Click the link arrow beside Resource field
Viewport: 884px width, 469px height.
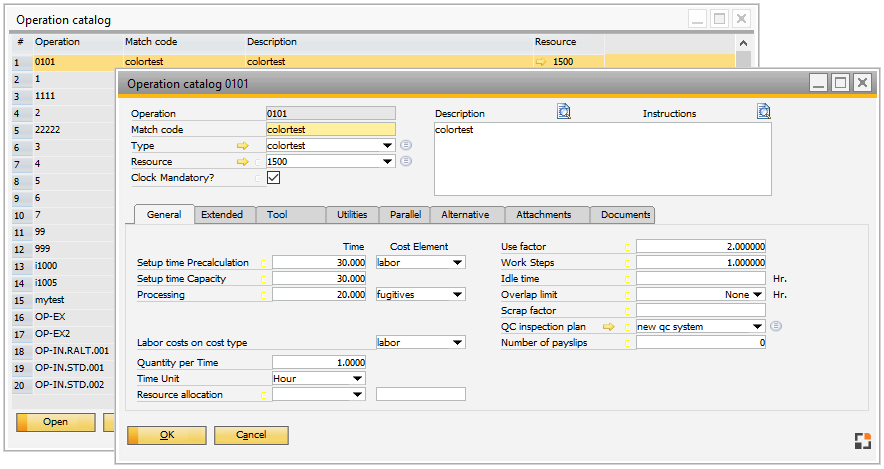(x=243, y=162)
